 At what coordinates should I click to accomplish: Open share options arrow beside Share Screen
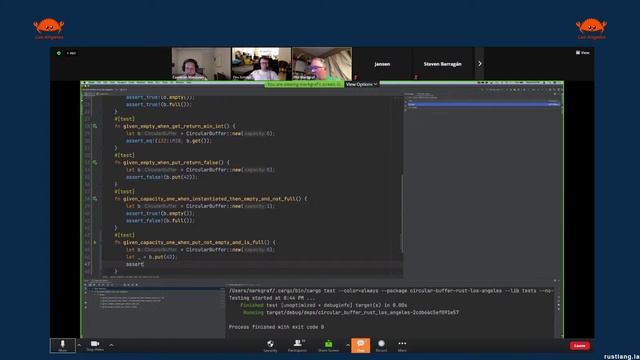pyautogui.click(x=348, y=345)
